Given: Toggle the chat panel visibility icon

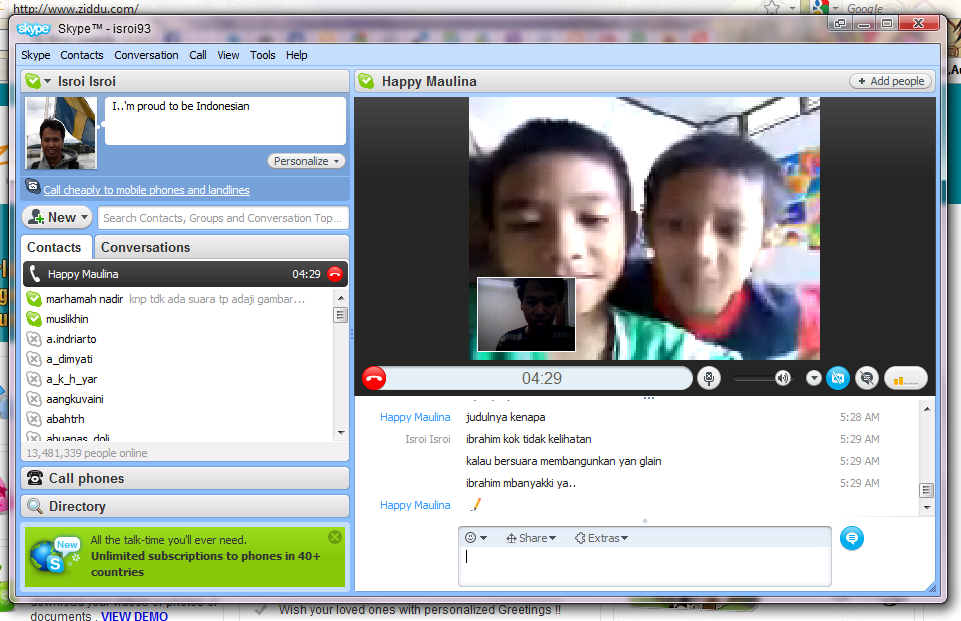Looking at the screenshot, I should pyautogui.click(x=866, y=378).
